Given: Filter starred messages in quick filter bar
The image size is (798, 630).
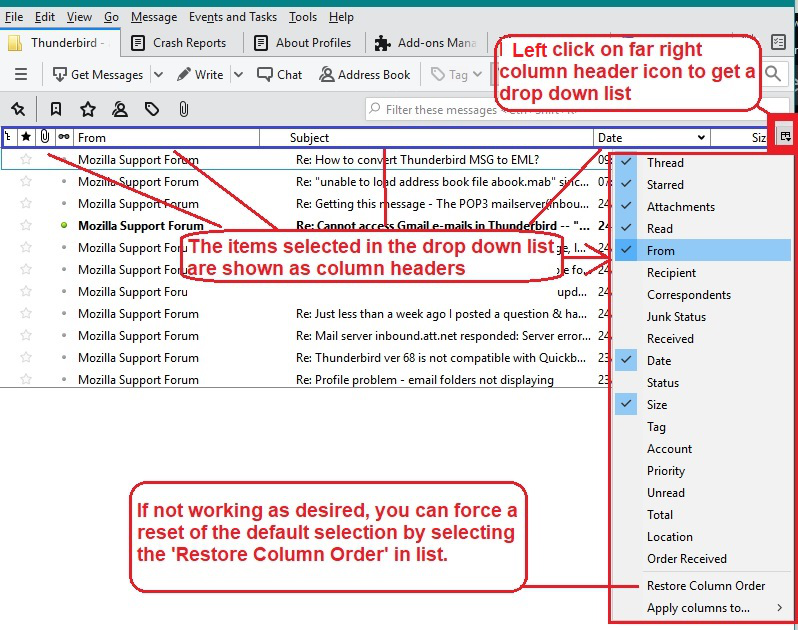Looking at the screenshot, I should [88, 109].
